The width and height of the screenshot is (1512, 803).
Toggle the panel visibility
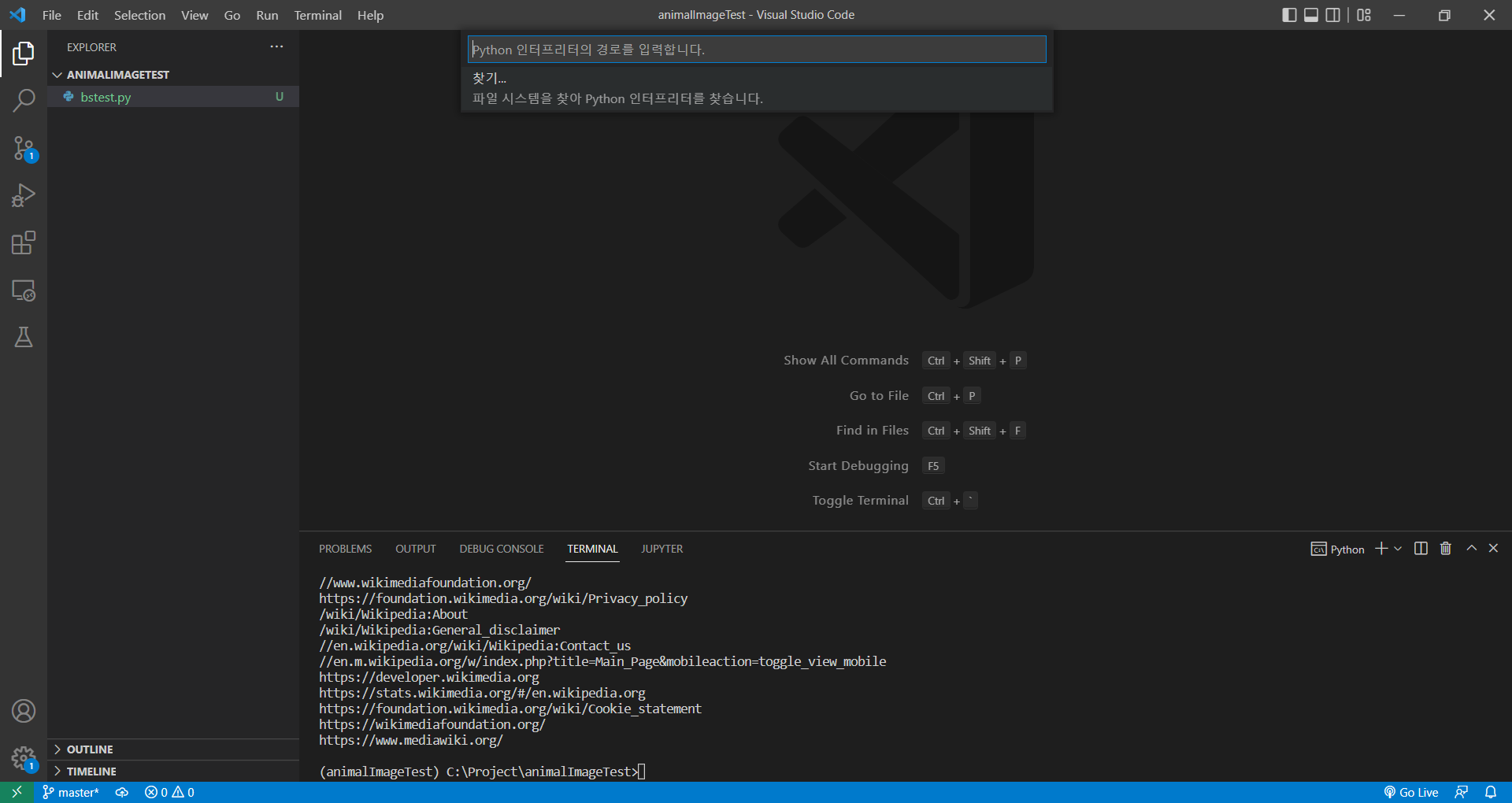[1310, 14]
